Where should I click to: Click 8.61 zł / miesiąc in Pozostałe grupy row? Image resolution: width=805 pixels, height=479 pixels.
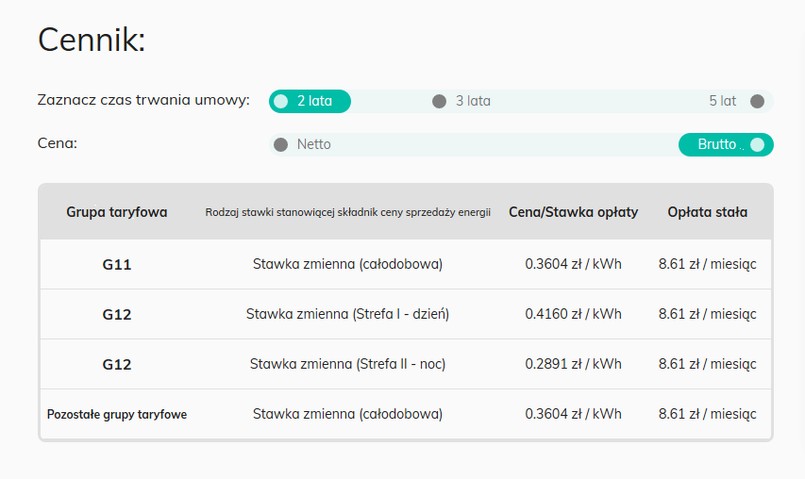click(x=707, y=414)
